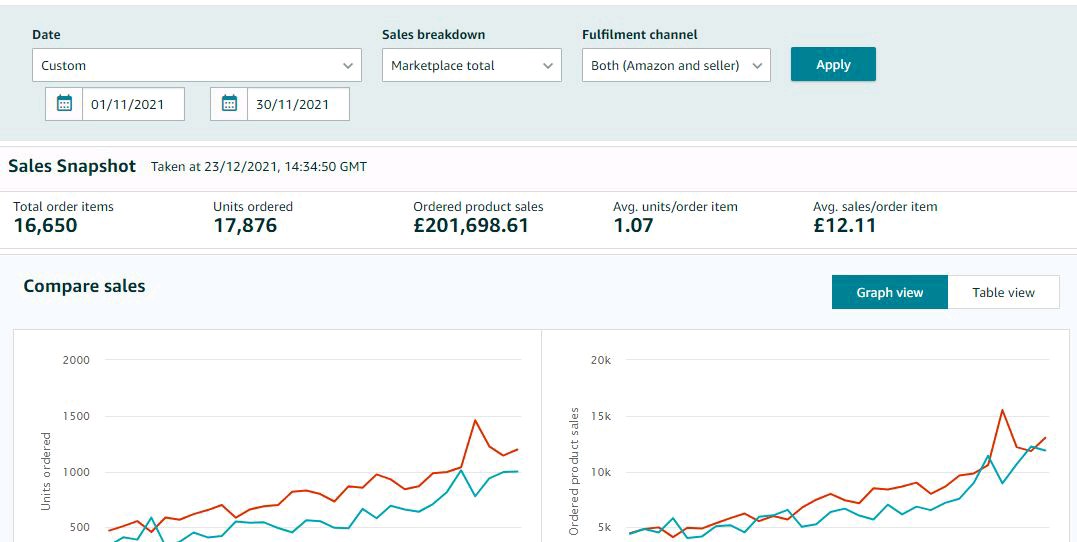Click the Fulfilment channel chevron arrow
Viewport: 1077px width, 542px height.
click(757, 66)
